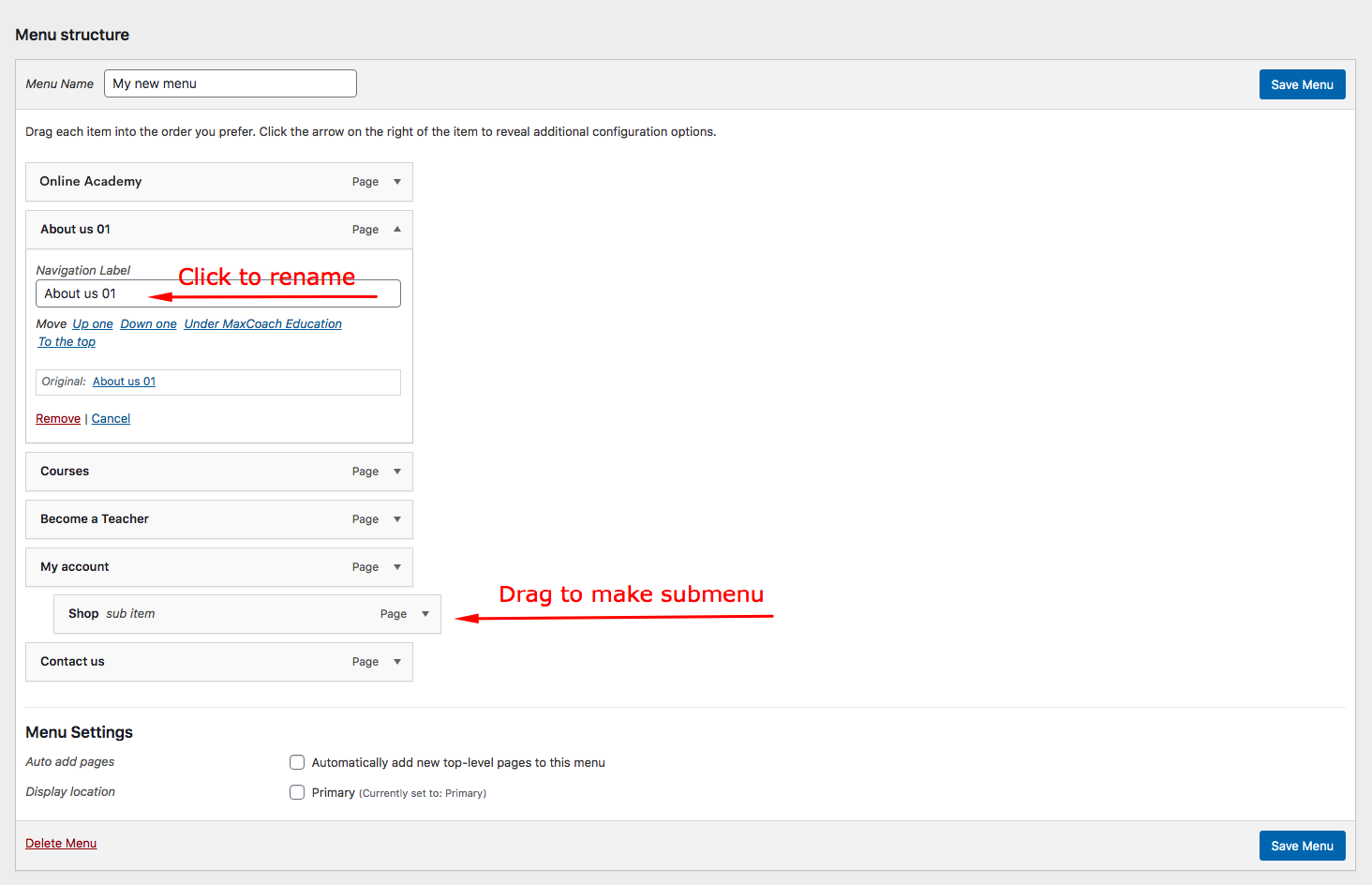Screen dimensions: 1372x885
Task: Expand the Courses menu item arrow
Action: coord(397,472)
